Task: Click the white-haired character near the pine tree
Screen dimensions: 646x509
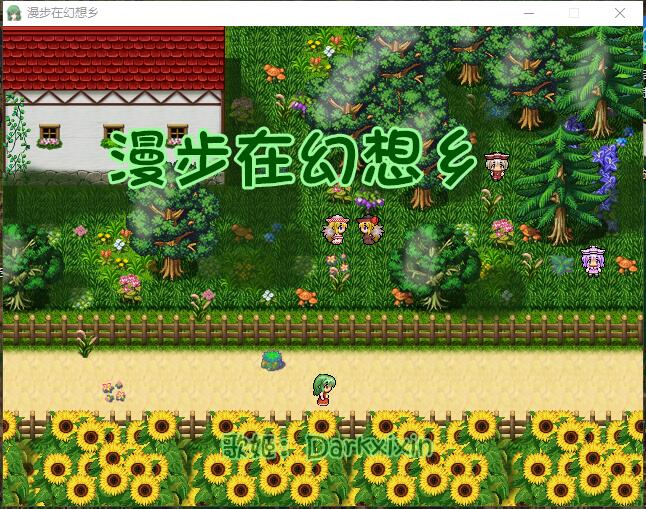Action: [496, 166]
